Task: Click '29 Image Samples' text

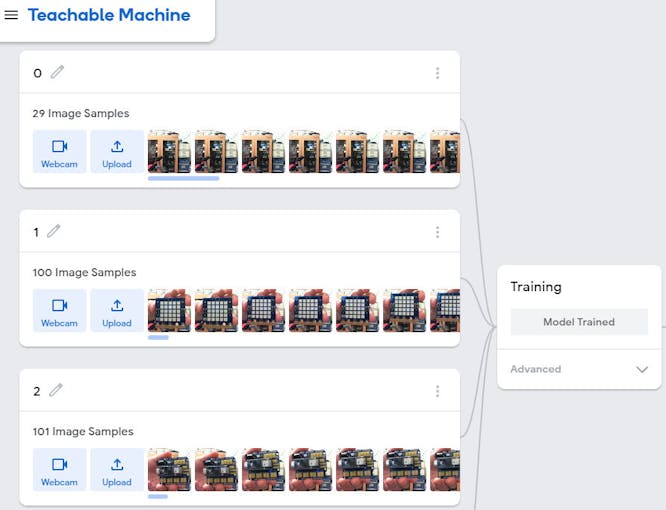Action: 81,113
